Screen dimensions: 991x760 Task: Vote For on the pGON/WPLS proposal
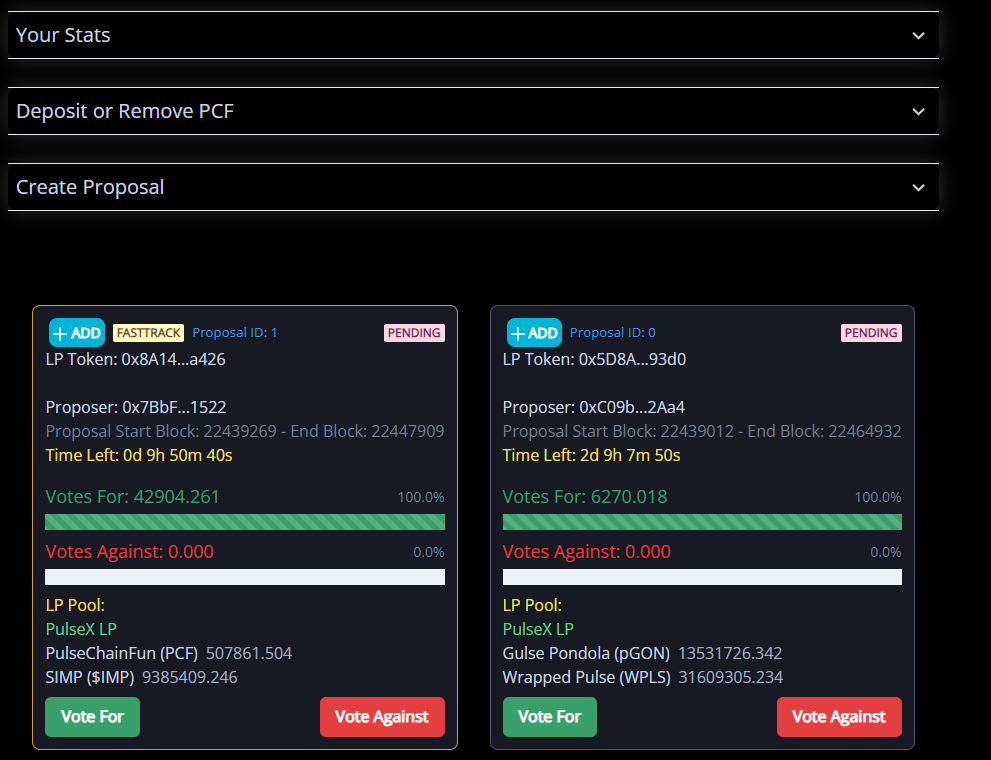(x=550, y=717)
